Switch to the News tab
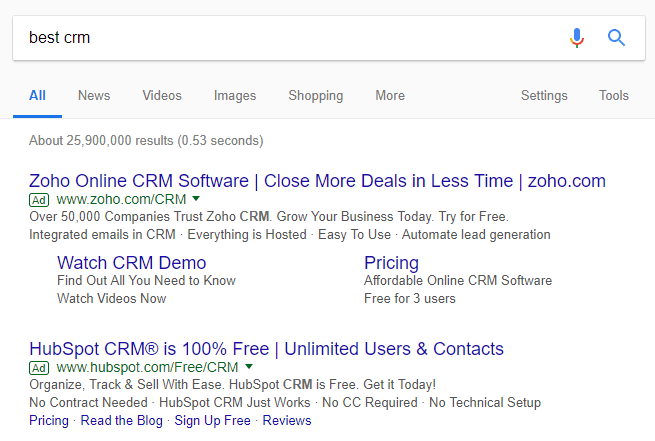 [94, 96]
